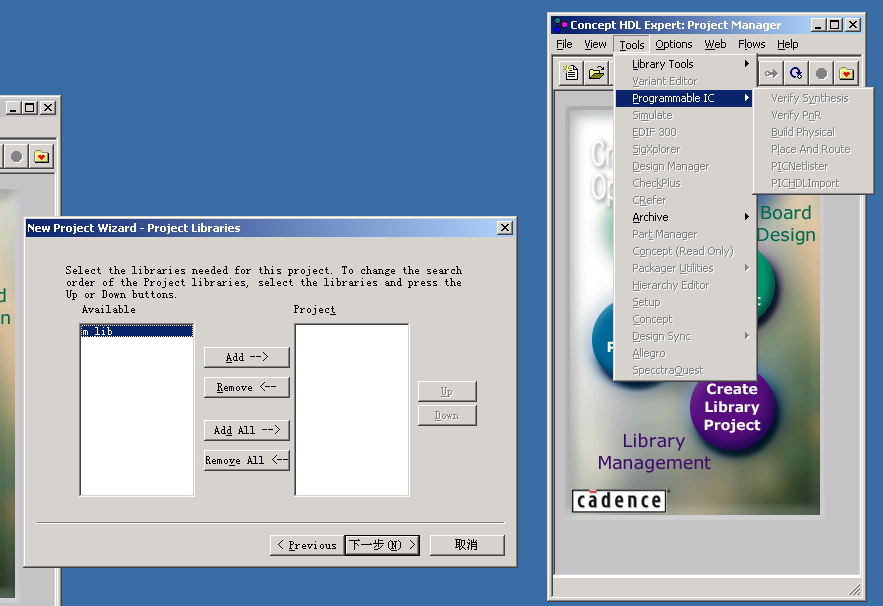This screenshot has height=606, width=883.
Task: Expand the Design Sync submenu
Action: 684,336
